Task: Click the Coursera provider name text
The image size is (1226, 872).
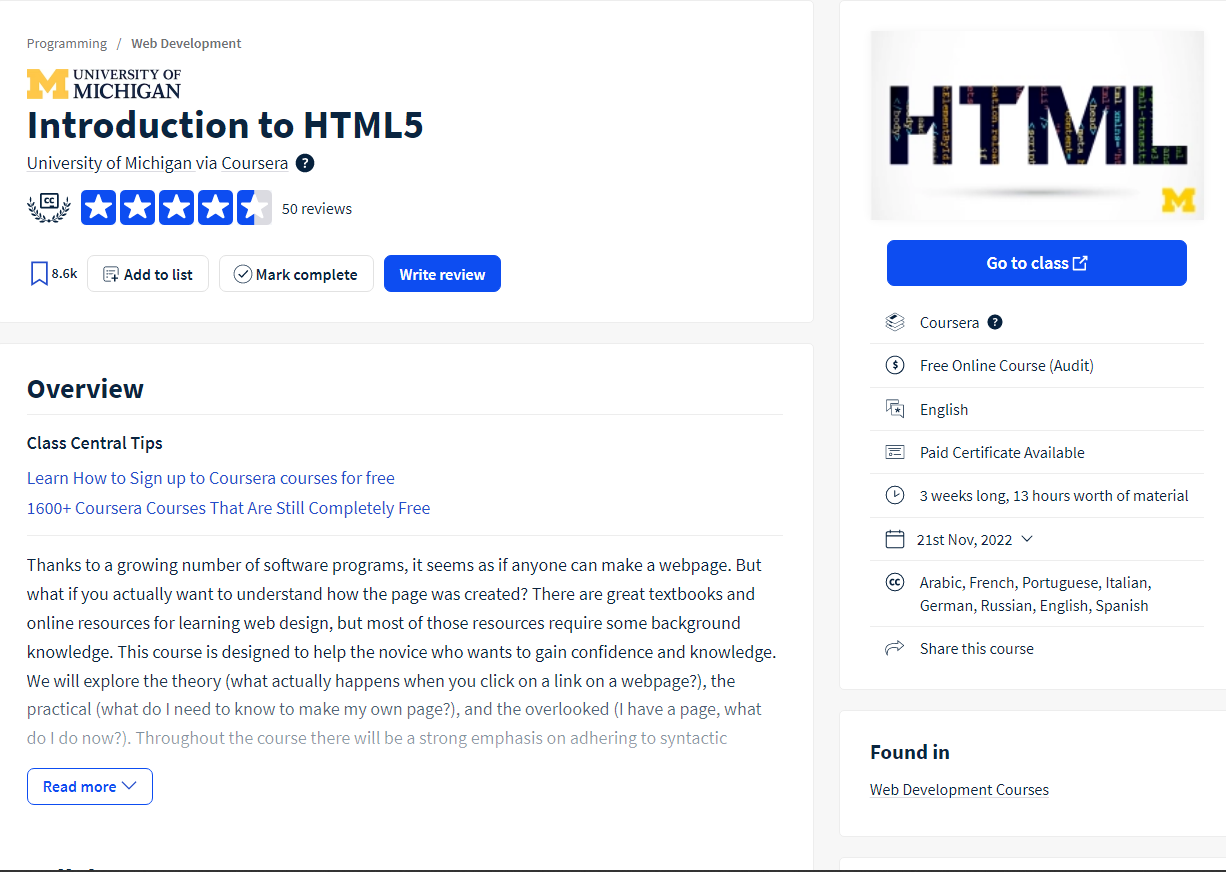Action: (949, 322)
